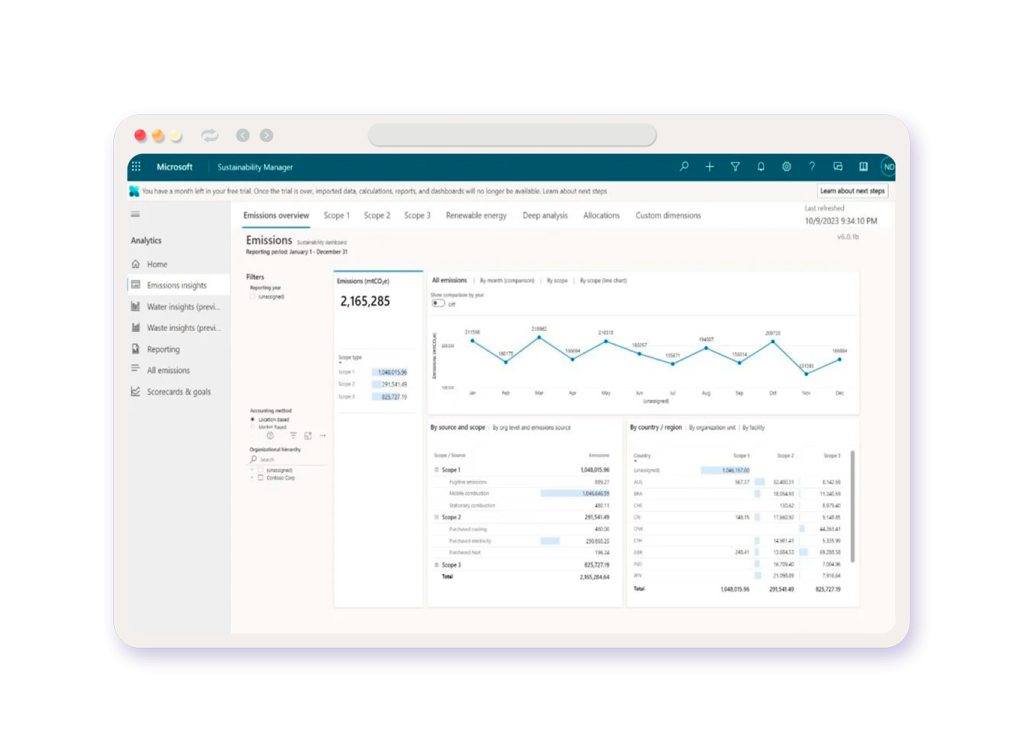Select Location based accounting method

[253, 419]
